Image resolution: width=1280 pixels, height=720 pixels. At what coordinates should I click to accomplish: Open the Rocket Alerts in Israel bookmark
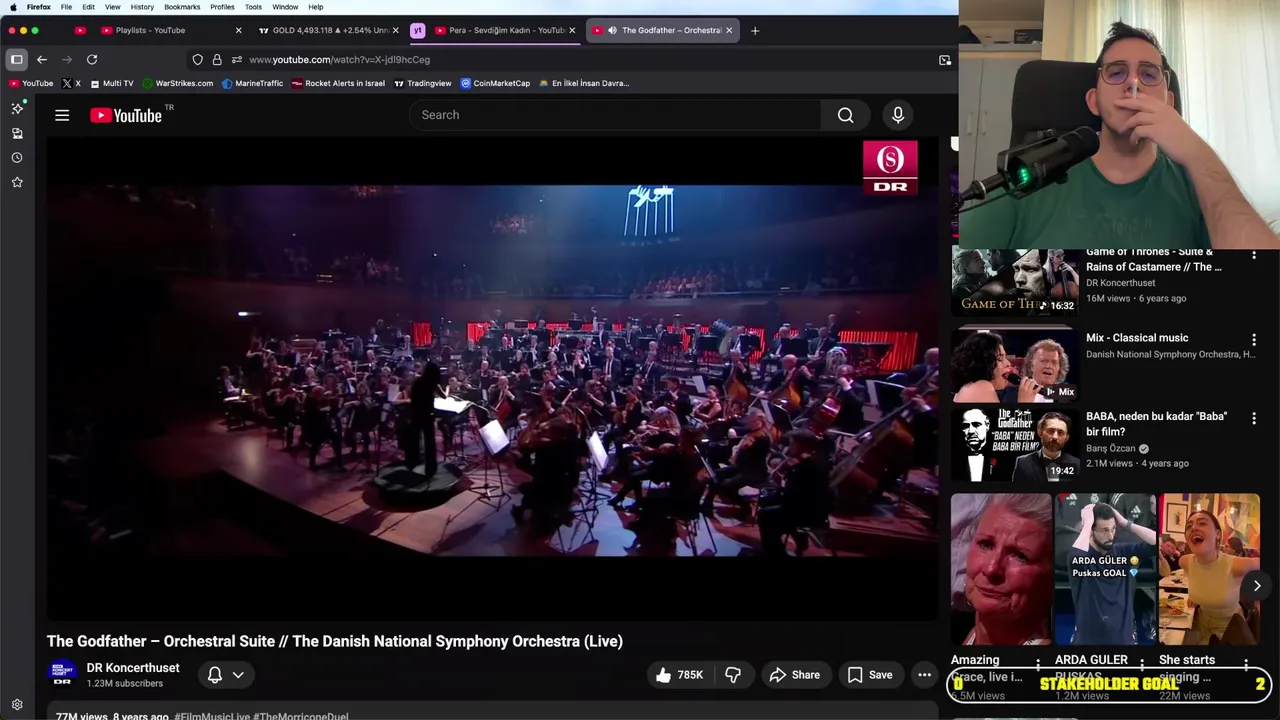point(339,83)
